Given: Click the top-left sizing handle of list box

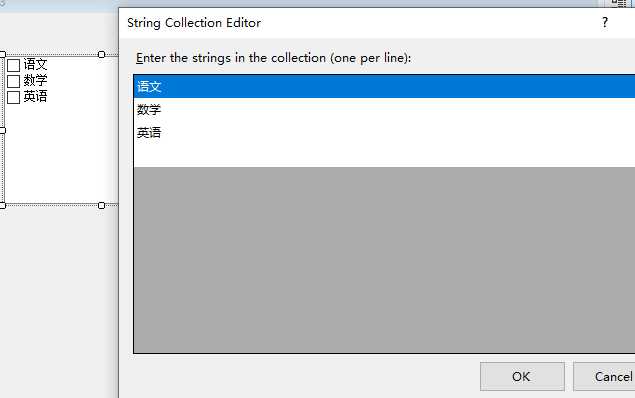Looking at the screenshot, I should pyautogui.click(x=2, y=55).
